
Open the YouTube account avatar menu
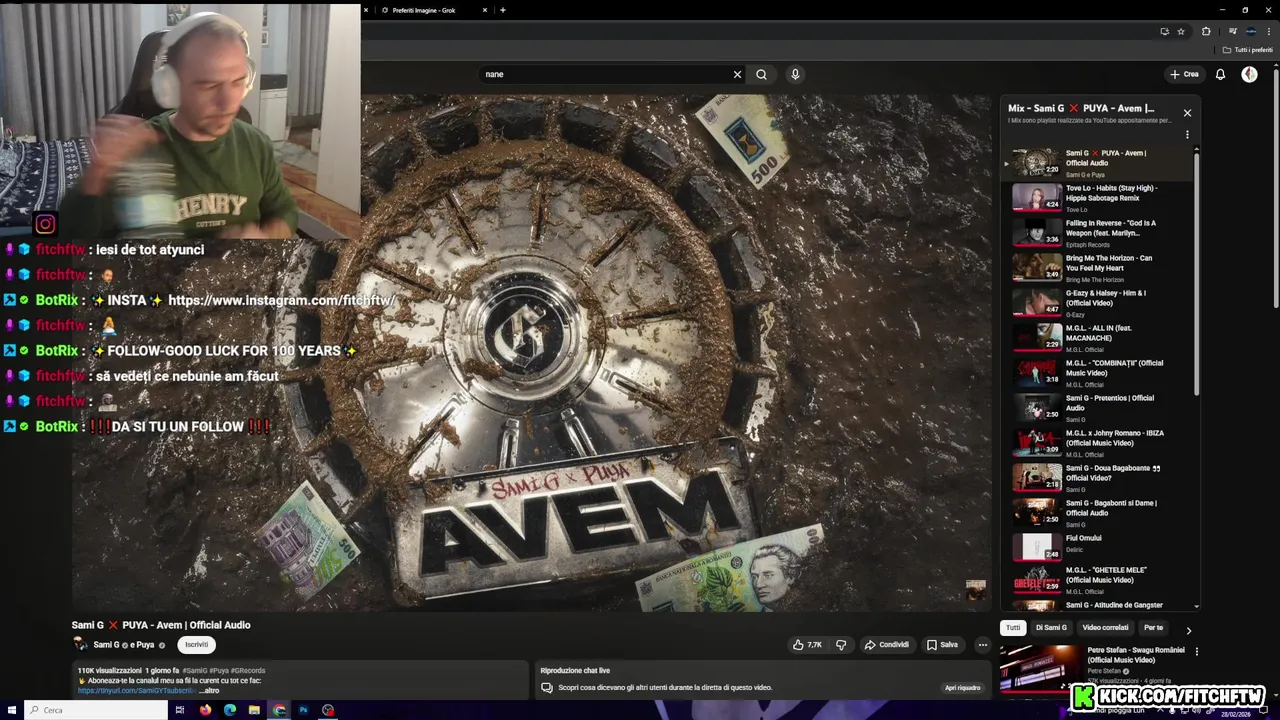pyautogui.click(x=1249, y=74)
